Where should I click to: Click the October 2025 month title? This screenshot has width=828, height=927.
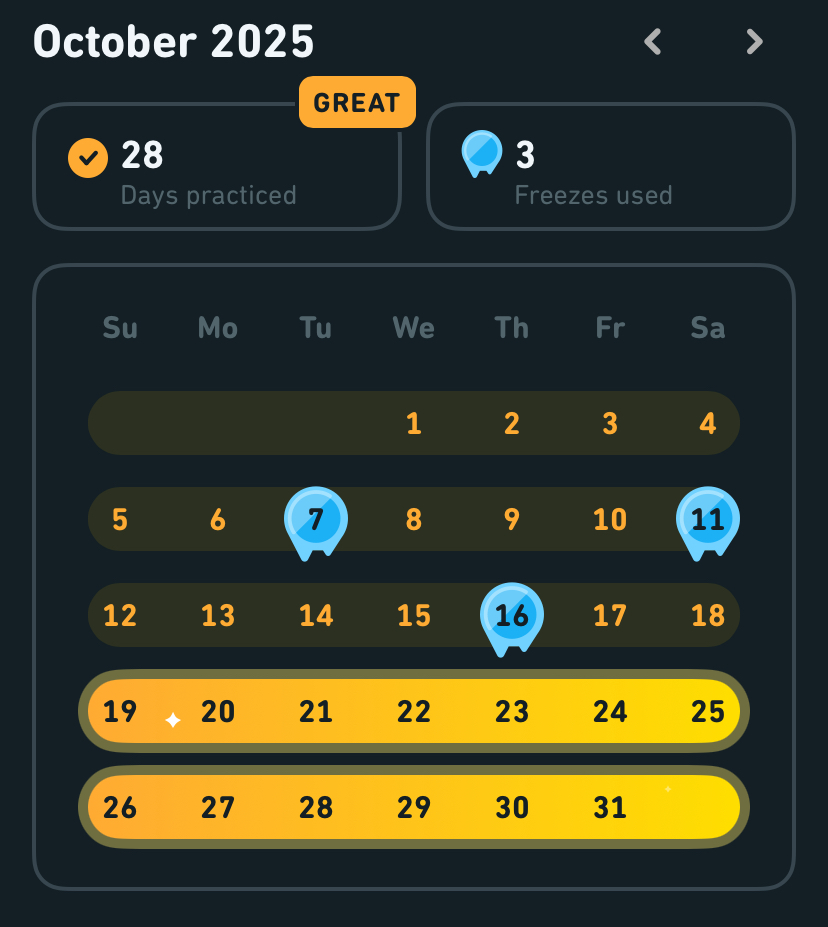pyautogui.click(x=174, y=42)
